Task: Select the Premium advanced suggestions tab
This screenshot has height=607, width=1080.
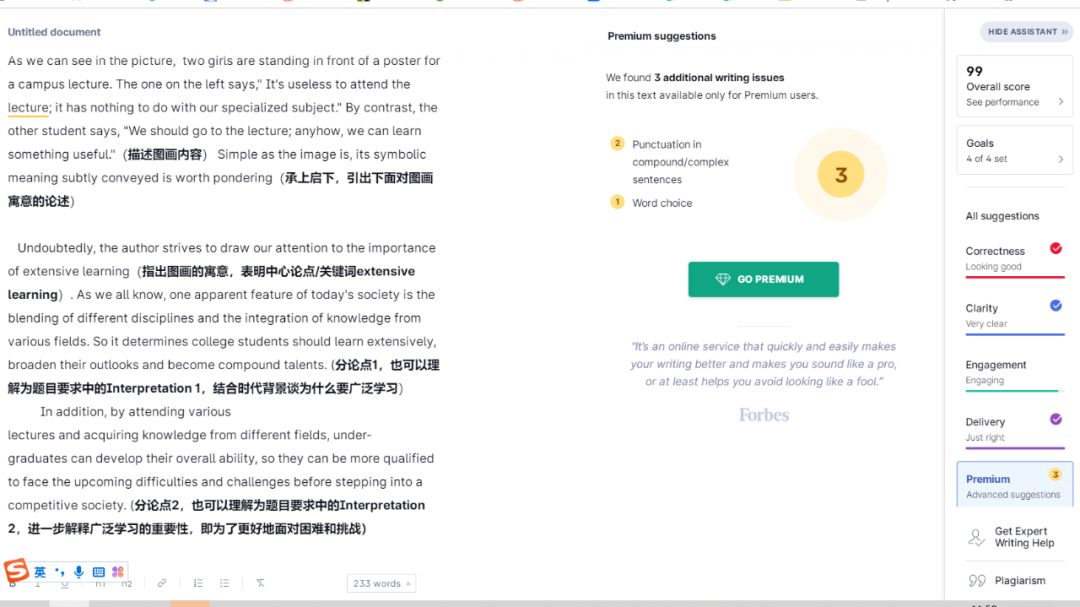Action: 1014,486
